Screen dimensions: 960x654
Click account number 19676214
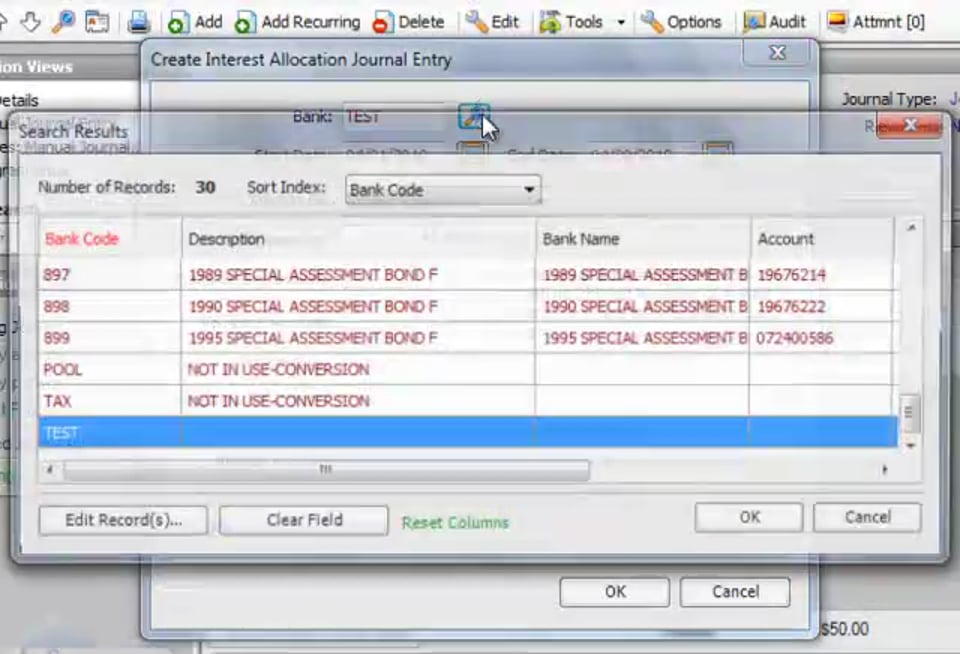tap(791, 275)
